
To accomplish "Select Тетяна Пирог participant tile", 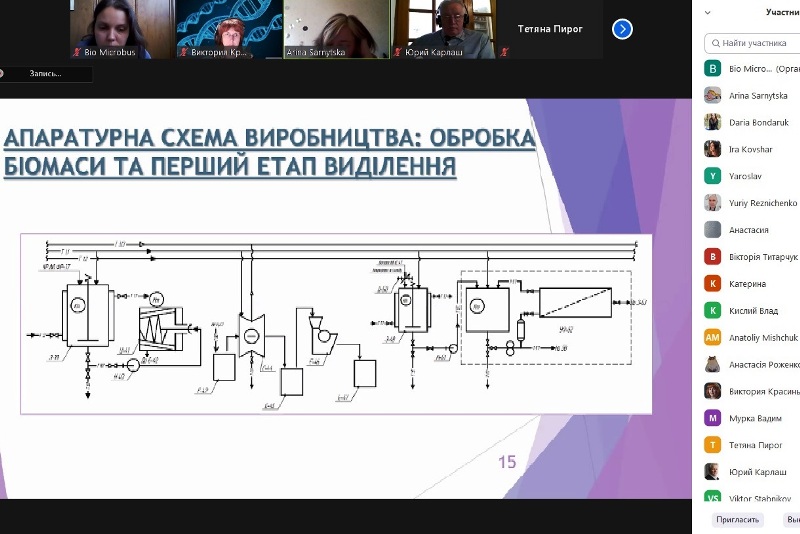I will click(x=550, y=29).
